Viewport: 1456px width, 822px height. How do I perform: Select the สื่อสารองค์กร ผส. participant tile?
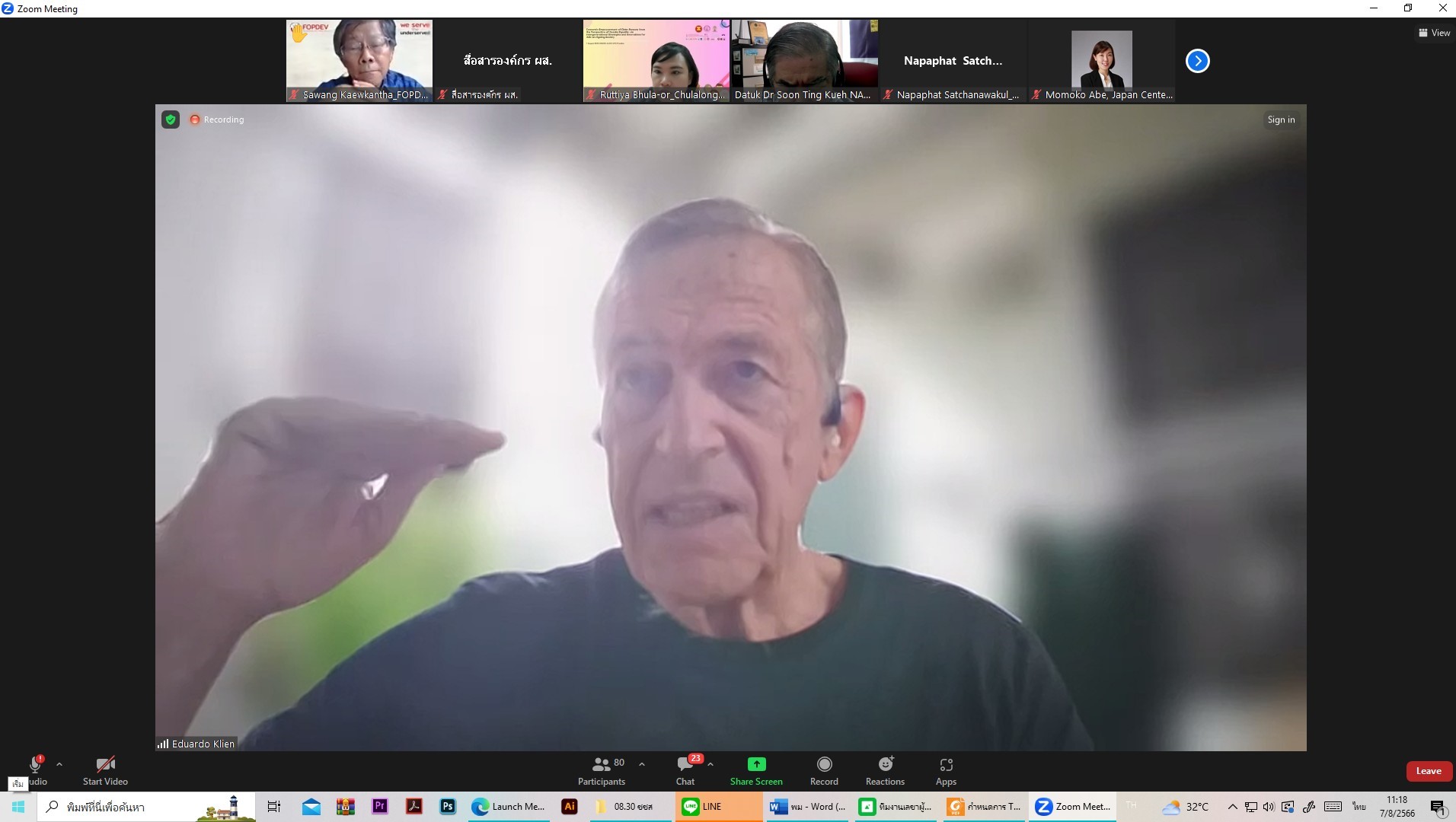(x=507, y=61)
